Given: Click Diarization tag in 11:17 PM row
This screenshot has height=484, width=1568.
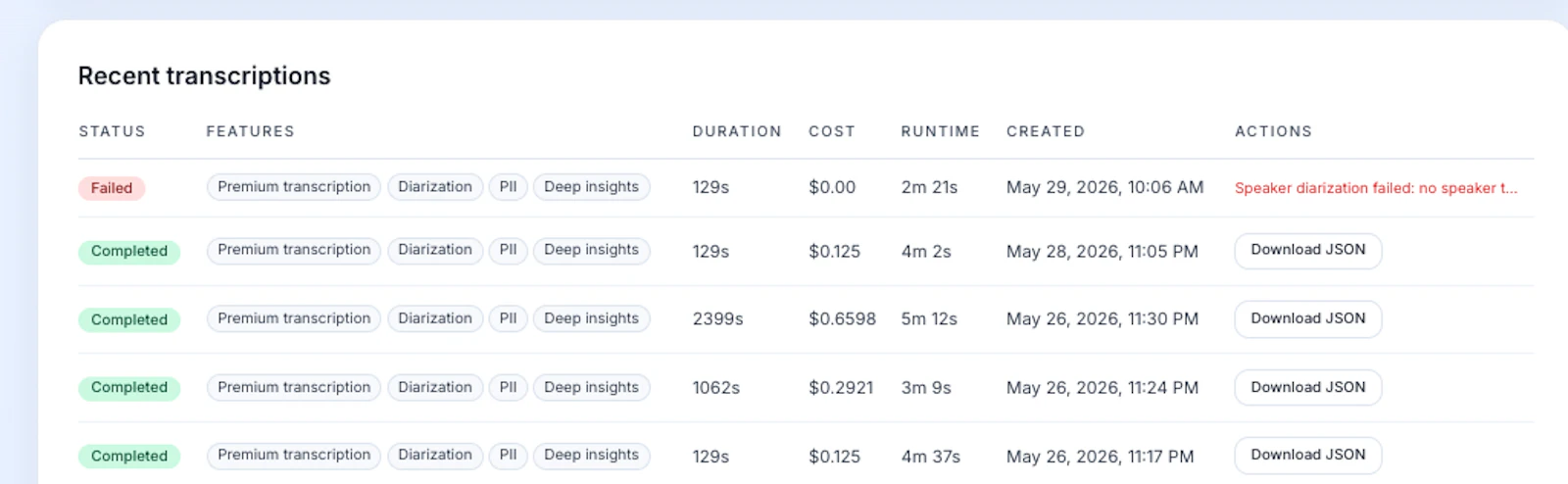Looking at the screenshot, I should coord(435,456).
